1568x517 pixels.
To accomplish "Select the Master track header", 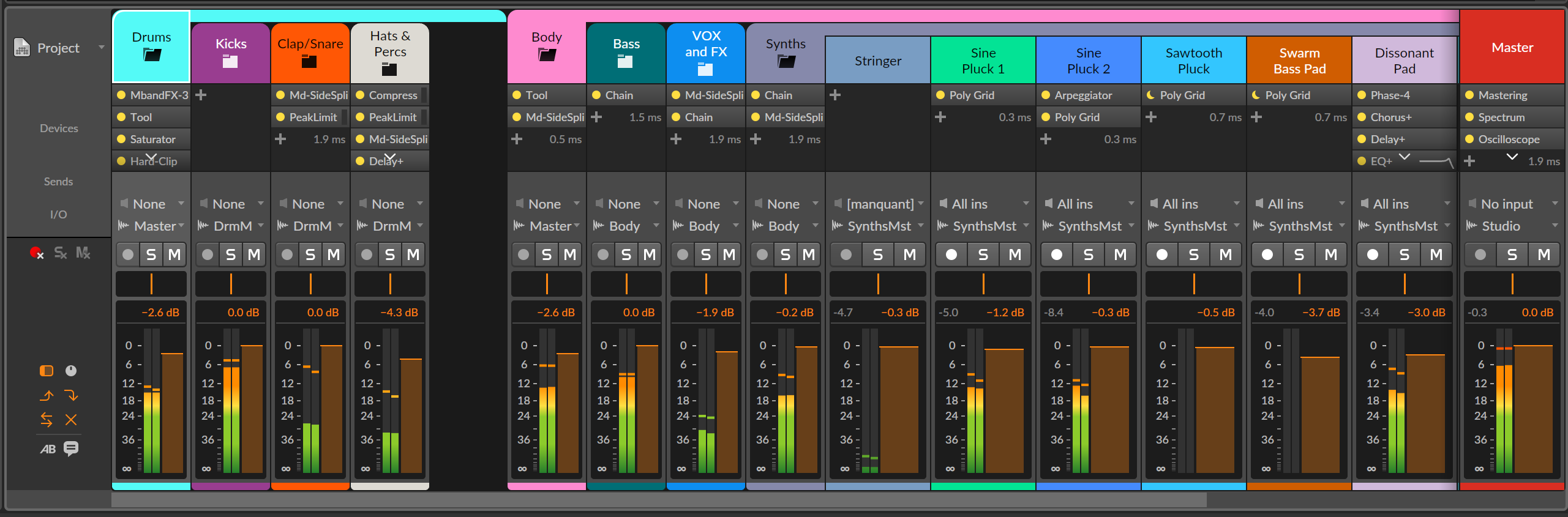I will (x=1512, y=47).
